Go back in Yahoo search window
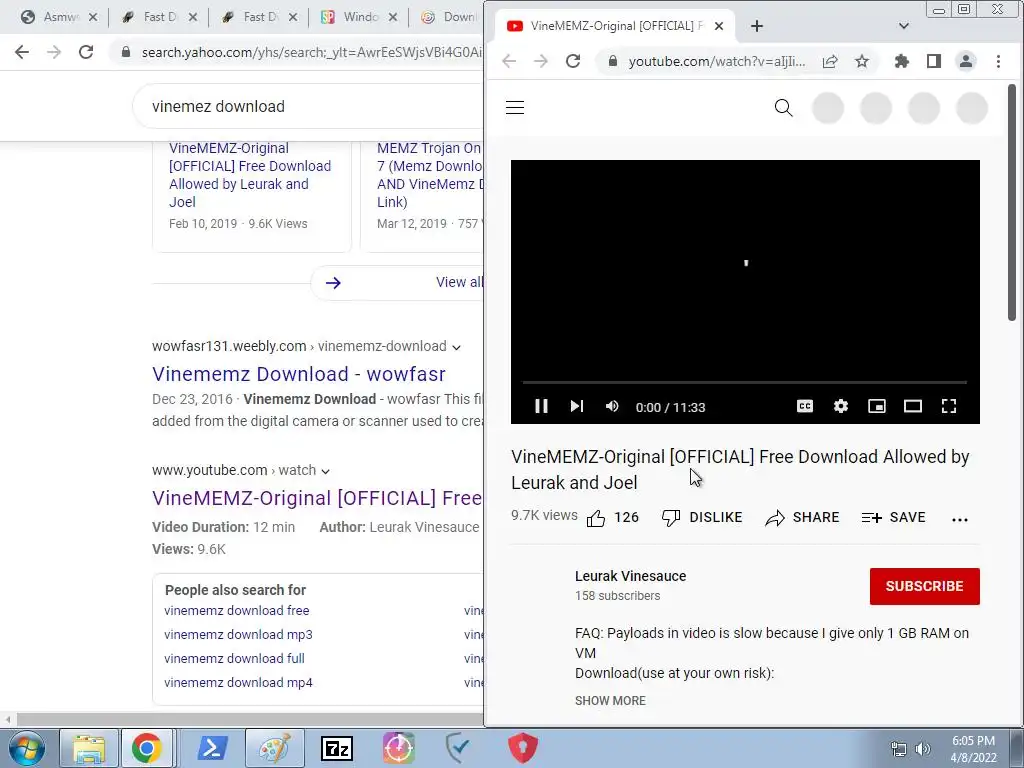 click(x=22, y=52)
